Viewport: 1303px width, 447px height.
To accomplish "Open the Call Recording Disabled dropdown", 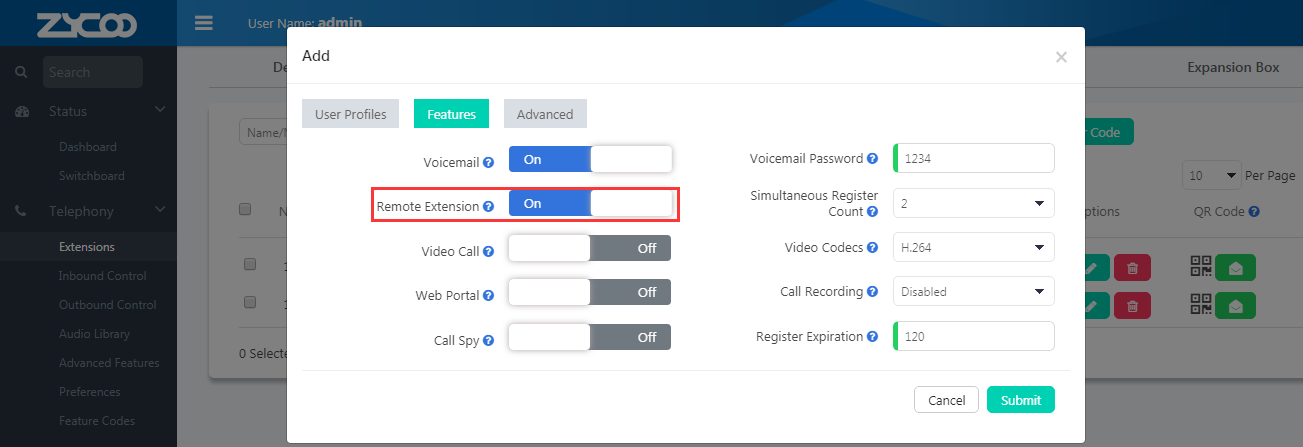I will point(974,291).
